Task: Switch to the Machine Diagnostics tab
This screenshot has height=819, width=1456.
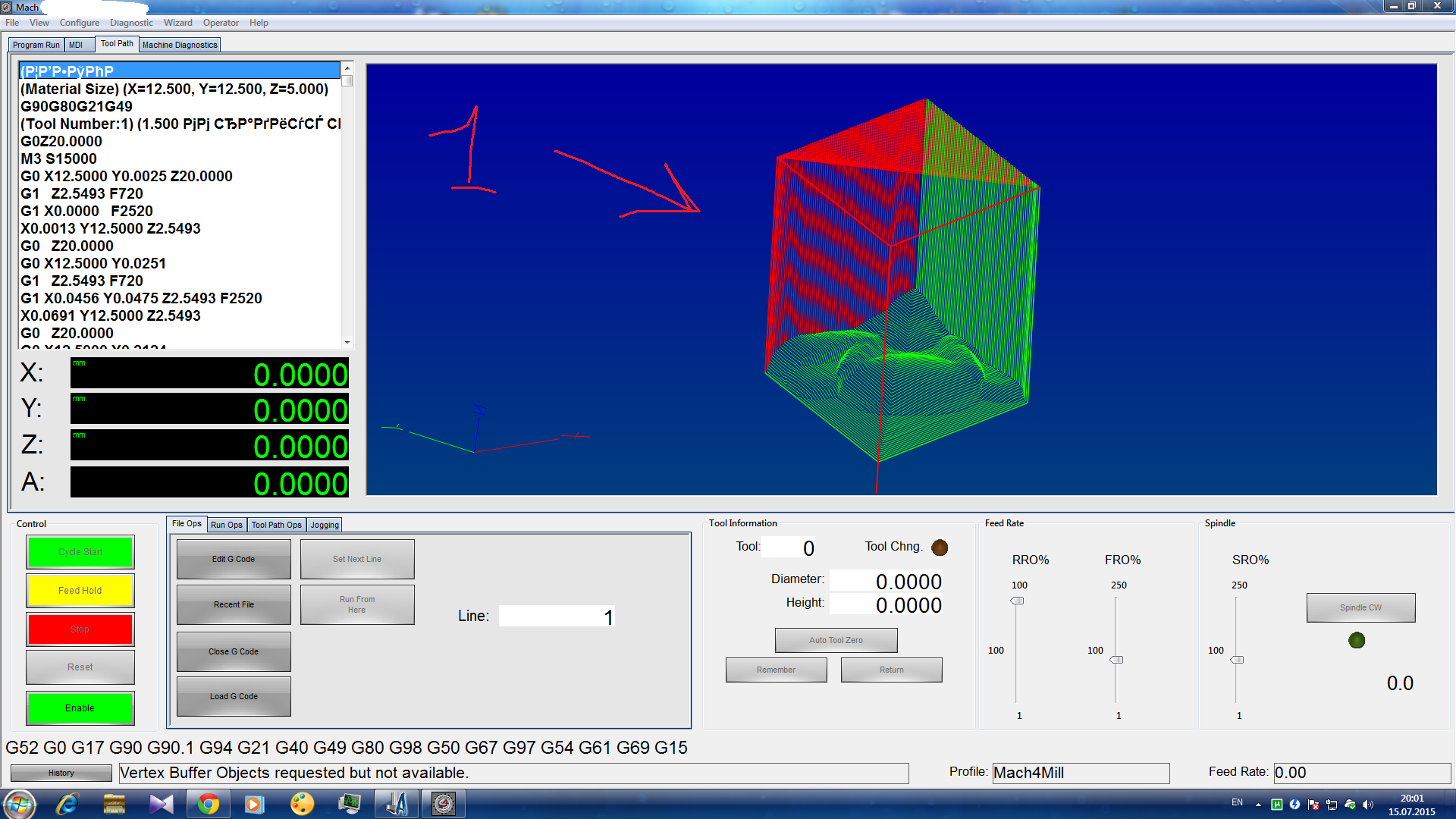Action: tap(180, 45)
